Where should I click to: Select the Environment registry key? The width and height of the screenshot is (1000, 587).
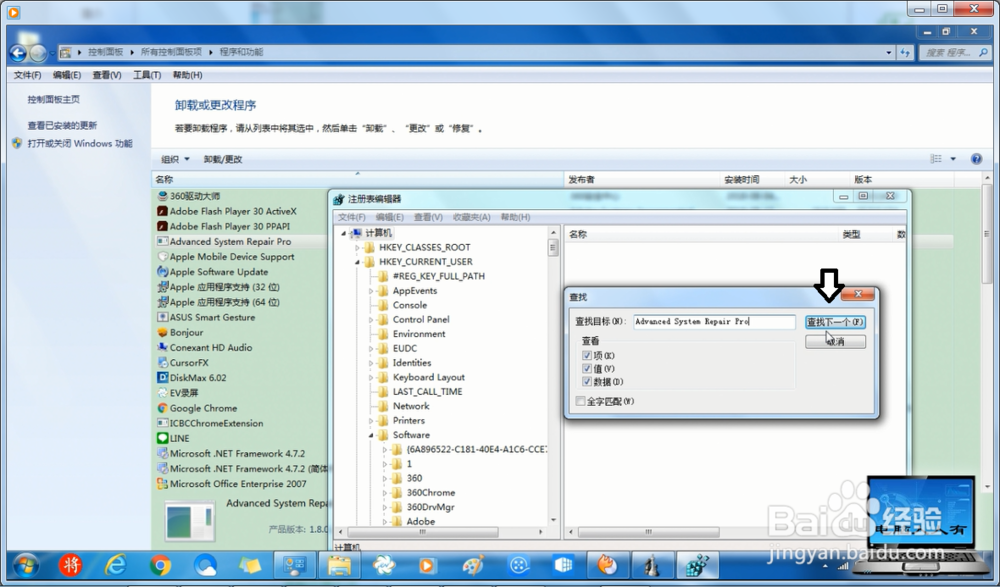418,334
